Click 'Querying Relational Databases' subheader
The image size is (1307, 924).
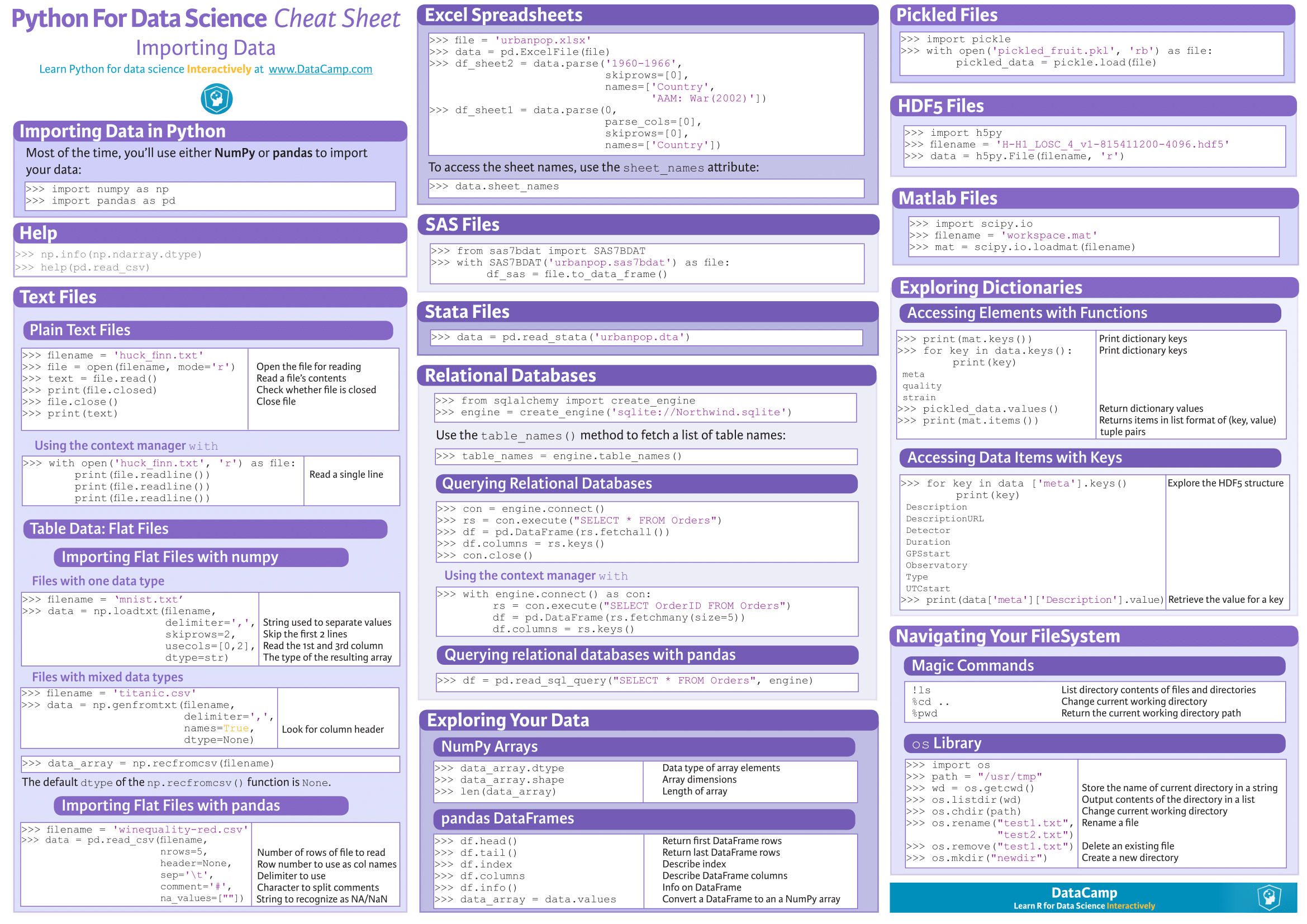click(647, 484)
